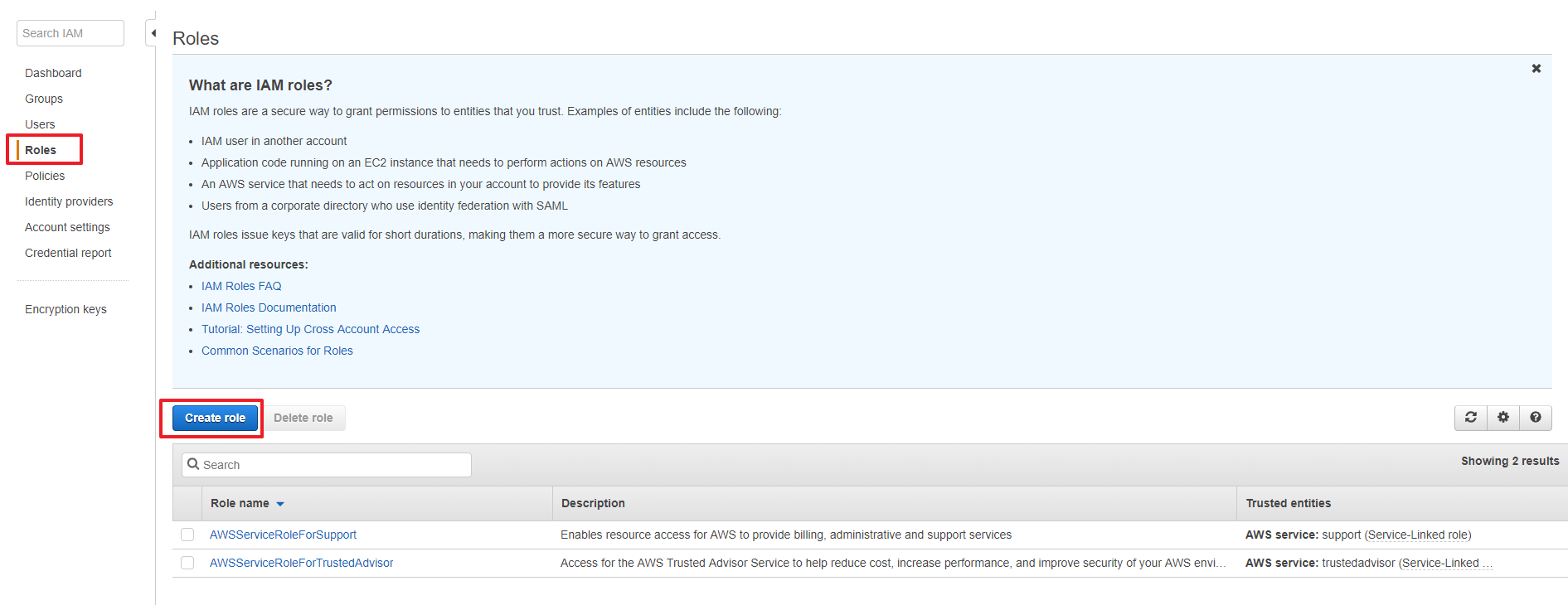1568x605 pixels.
Task: Open the IAM Roles FAQ link
Action: [241, 286]
